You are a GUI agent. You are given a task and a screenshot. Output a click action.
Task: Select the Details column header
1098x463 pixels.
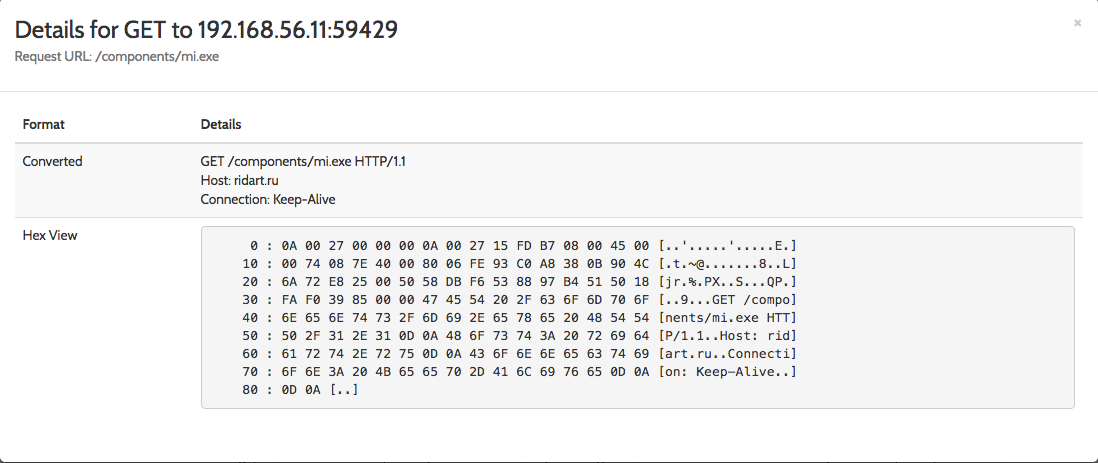click(221, 124)
